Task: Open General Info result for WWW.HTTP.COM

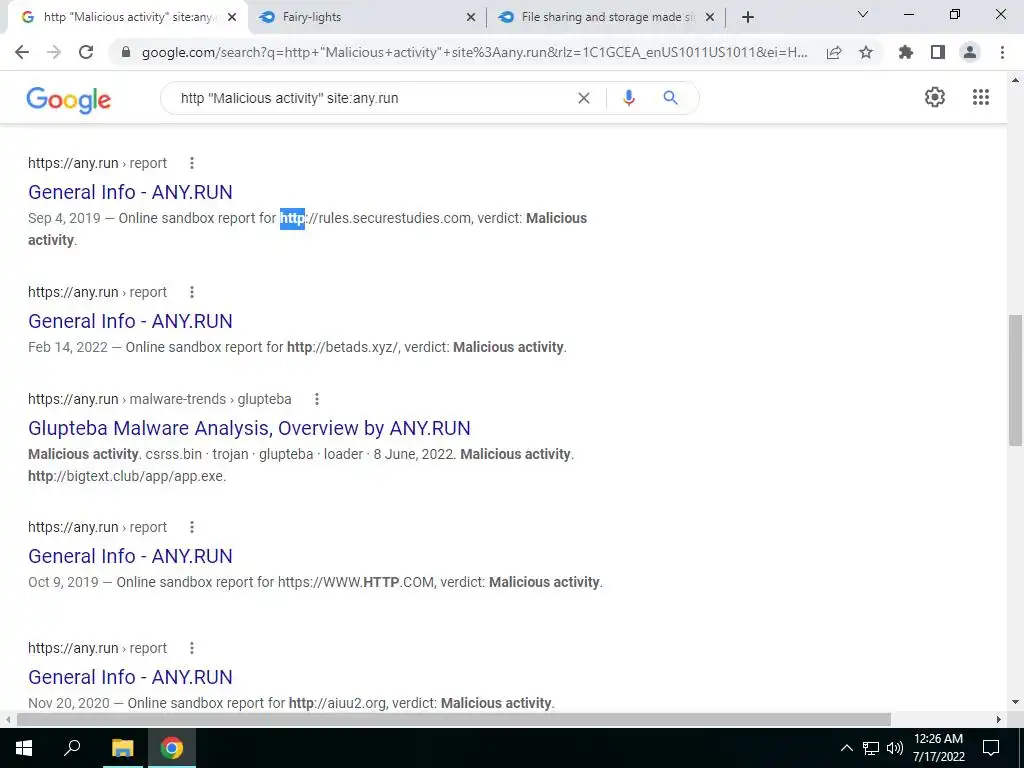Action: (130, 556)
